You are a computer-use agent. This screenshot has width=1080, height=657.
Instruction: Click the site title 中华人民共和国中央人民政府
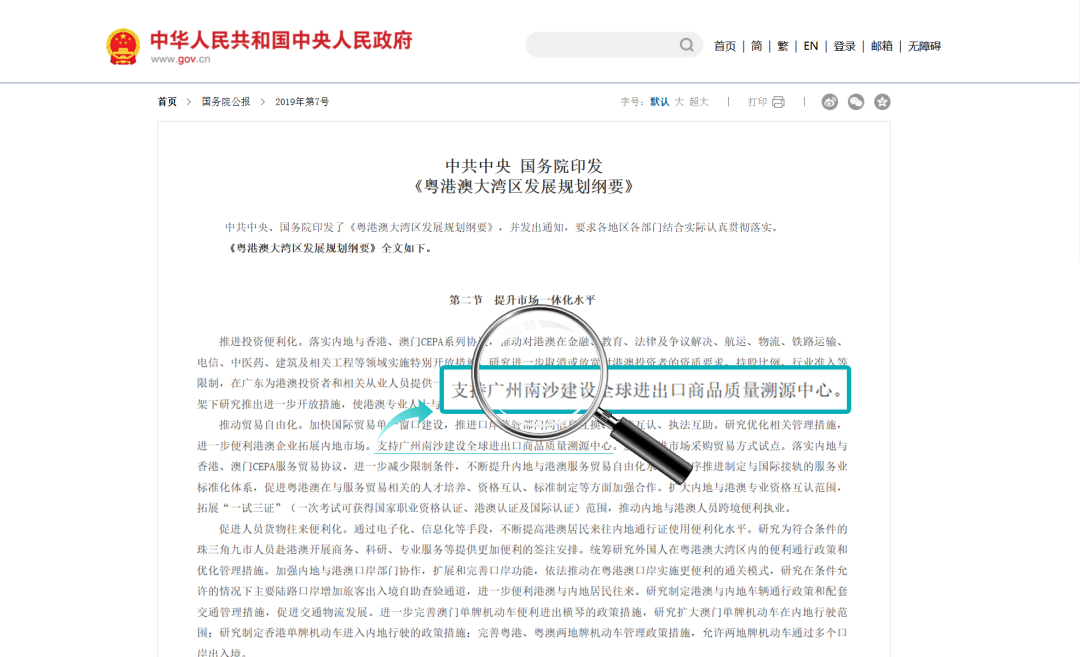click(281, 40)
